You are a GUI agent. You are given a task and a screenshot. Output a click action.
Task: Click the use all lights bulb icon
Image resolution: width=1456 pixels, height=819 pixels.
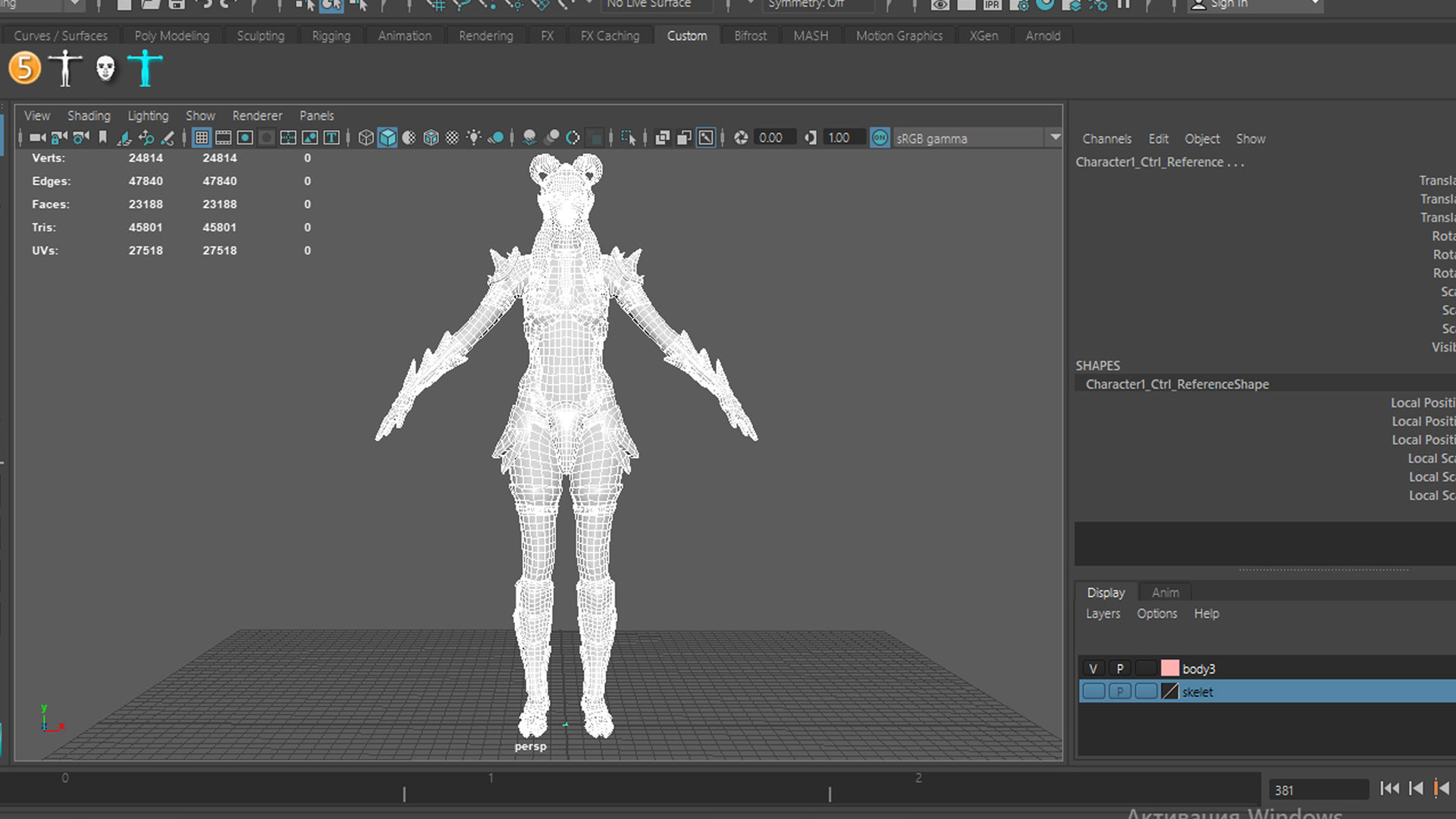[x=474, y=137]
